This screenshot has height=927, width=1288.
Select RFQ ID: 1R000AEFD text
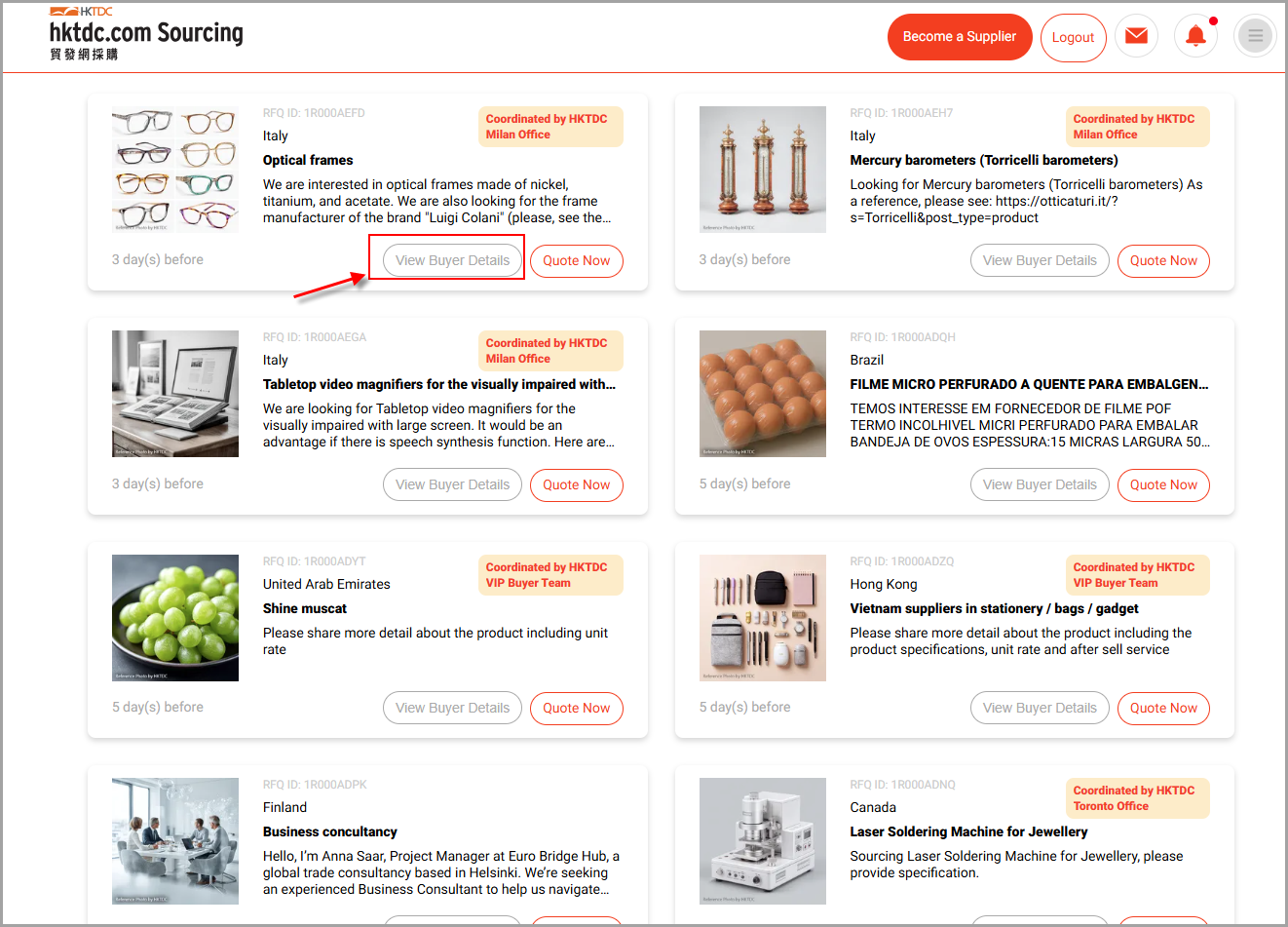click(x=314, y=113)
